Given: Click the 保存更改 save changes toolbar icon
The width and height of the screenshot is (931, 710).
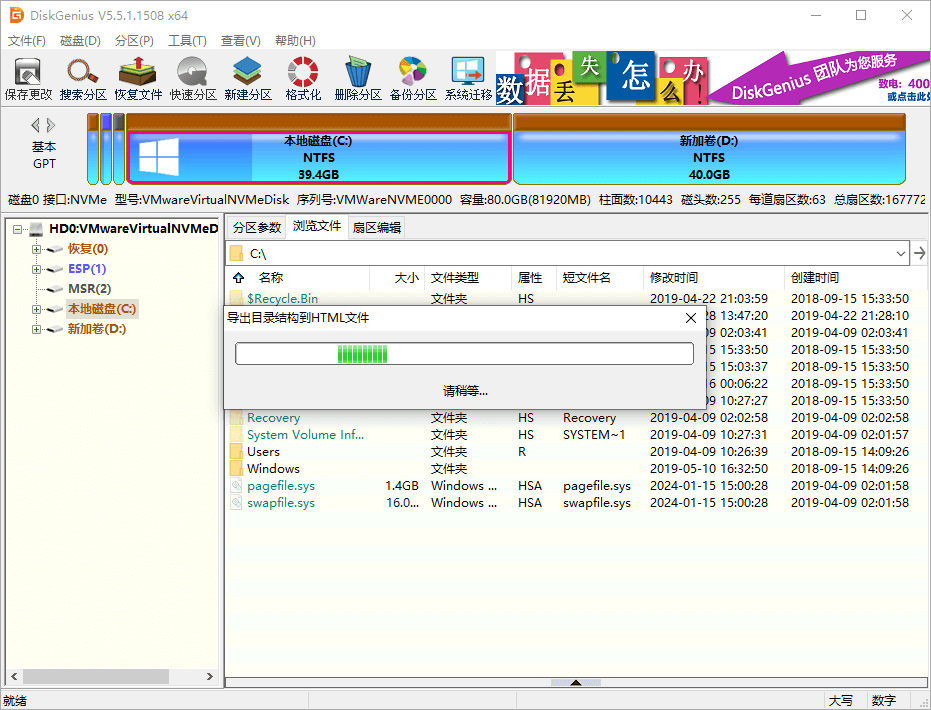Looking at the screenshot, I should pos(28,78).
